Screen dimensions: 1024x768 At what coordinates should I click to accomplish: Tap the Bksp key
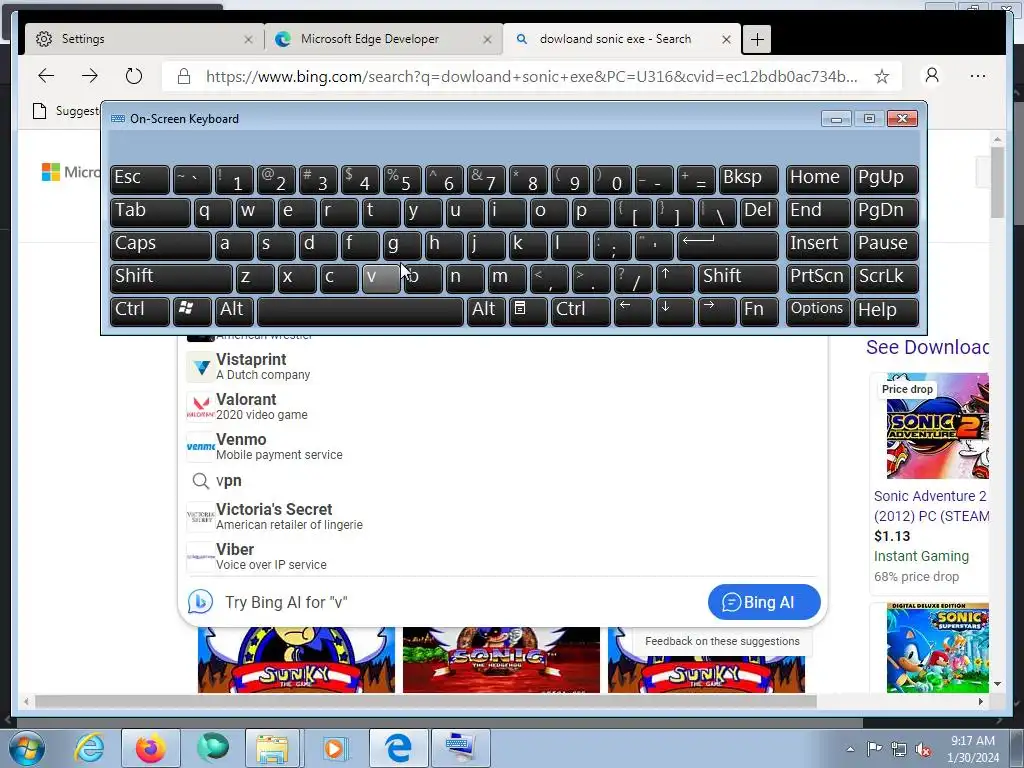(x=748, y=179)
